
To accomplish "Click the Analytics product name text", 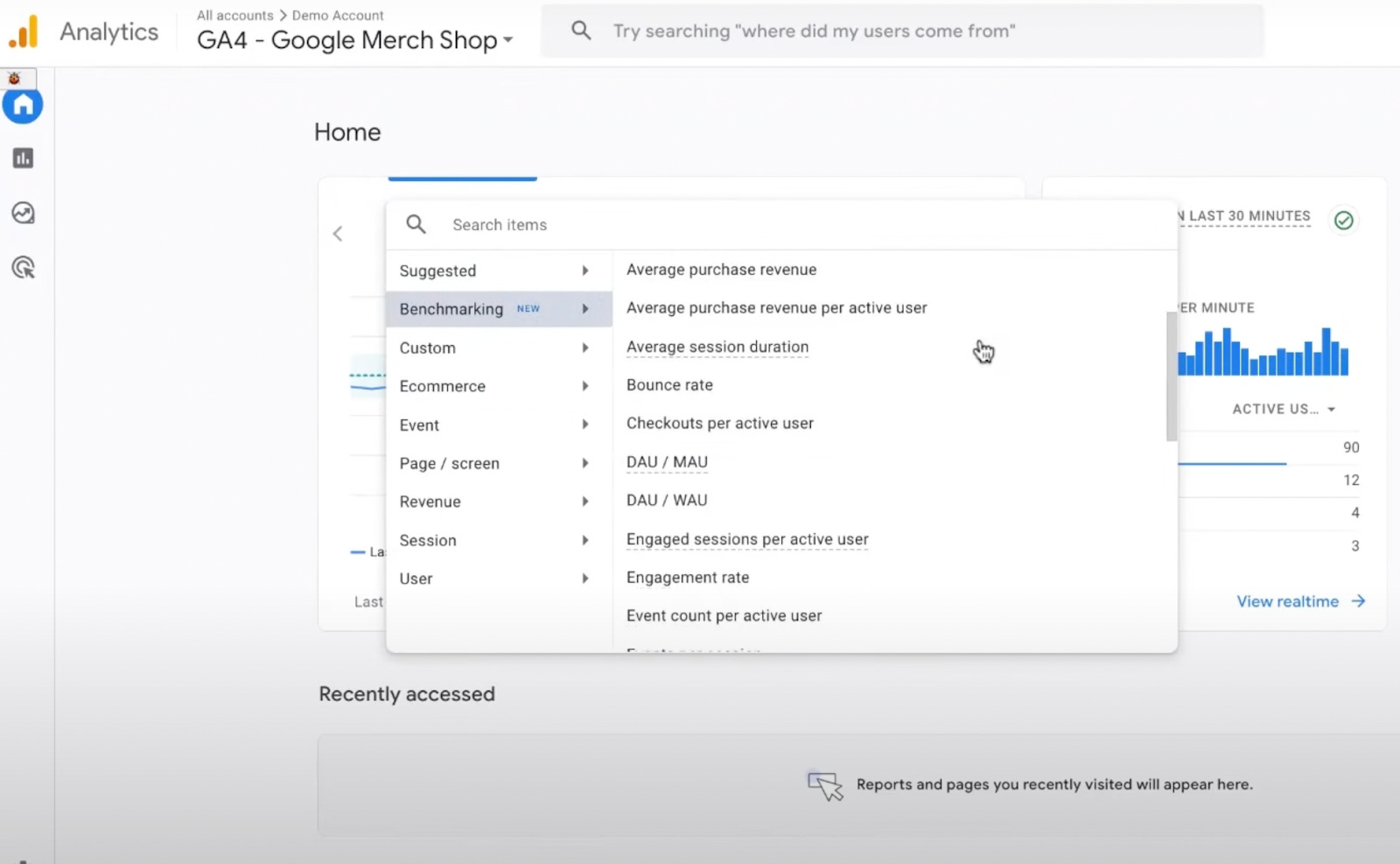I will (x=109, y=32).
